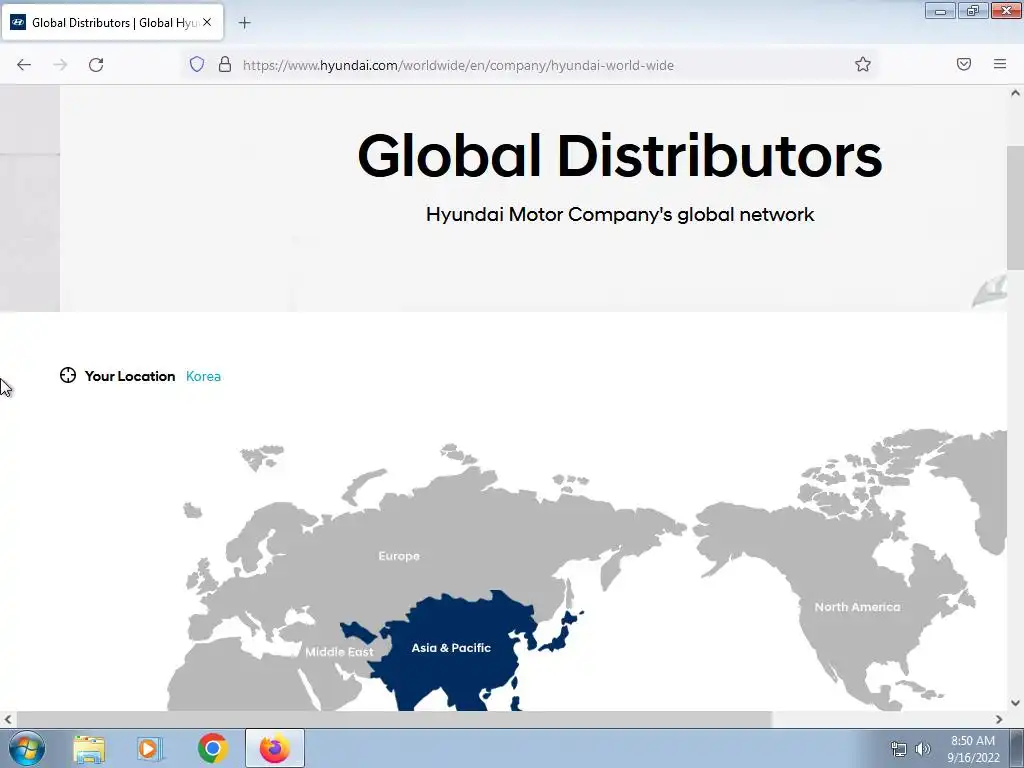Minimize the Firefox window
The height and width of the screenshot is (768, 1024).
pyautogui.click(x=940, y=10)
